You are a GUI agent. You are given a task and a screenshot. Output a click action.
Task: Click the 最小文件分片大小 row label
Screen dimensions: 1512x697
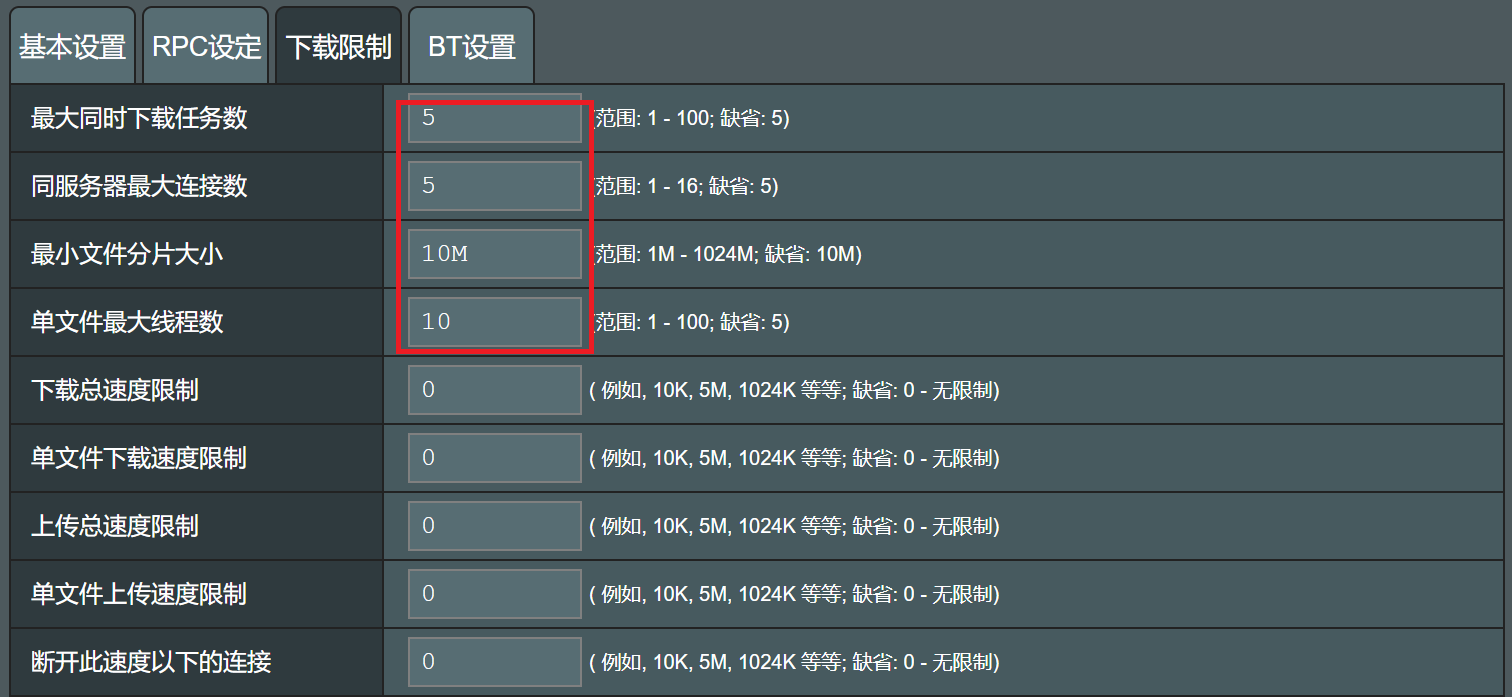[127, 255]
